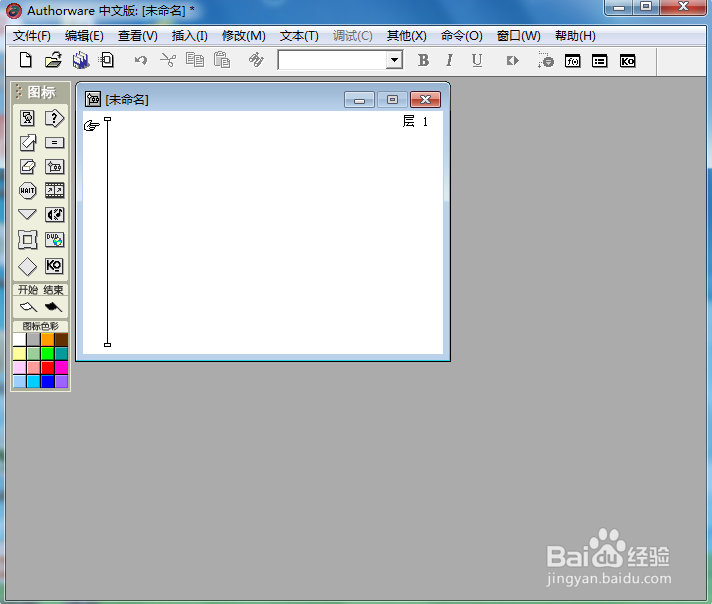Screen dimensions: 712x604
Task: Pick the Framework icon
Action: coord(28,239)
